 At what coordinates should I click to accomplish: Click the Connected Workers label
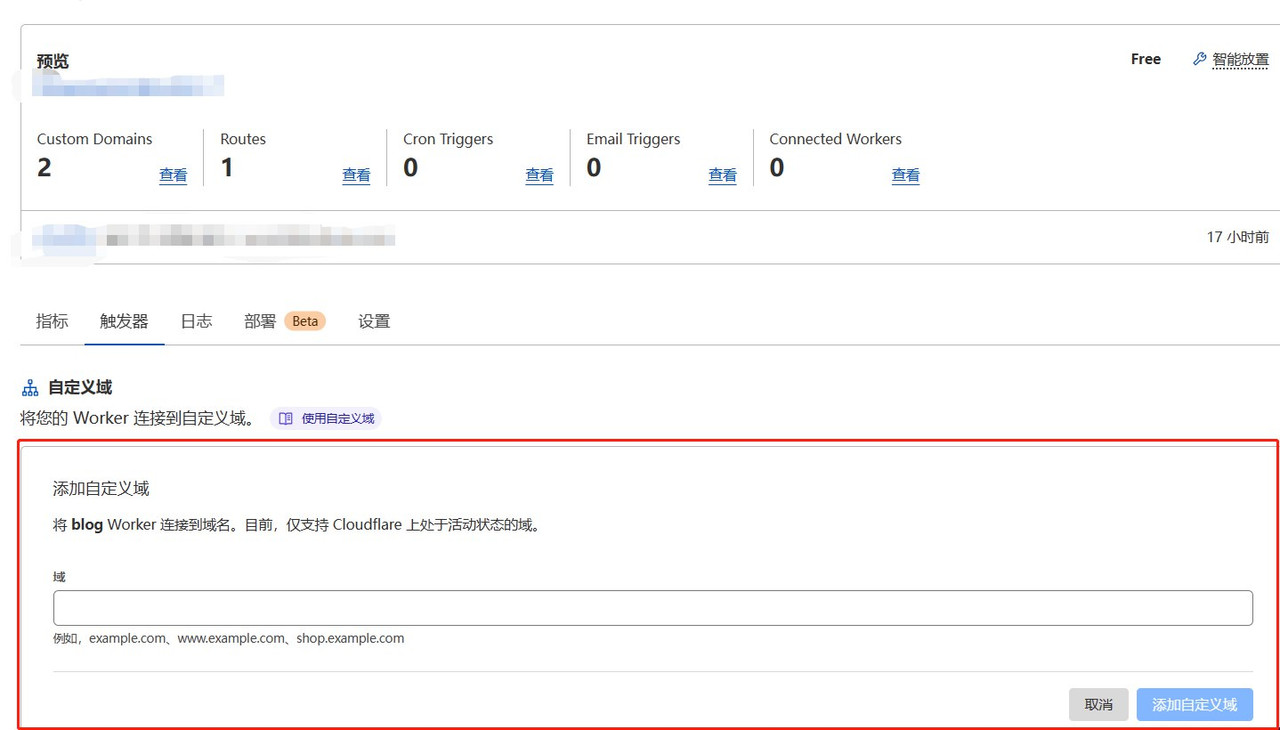click(835, 139)
